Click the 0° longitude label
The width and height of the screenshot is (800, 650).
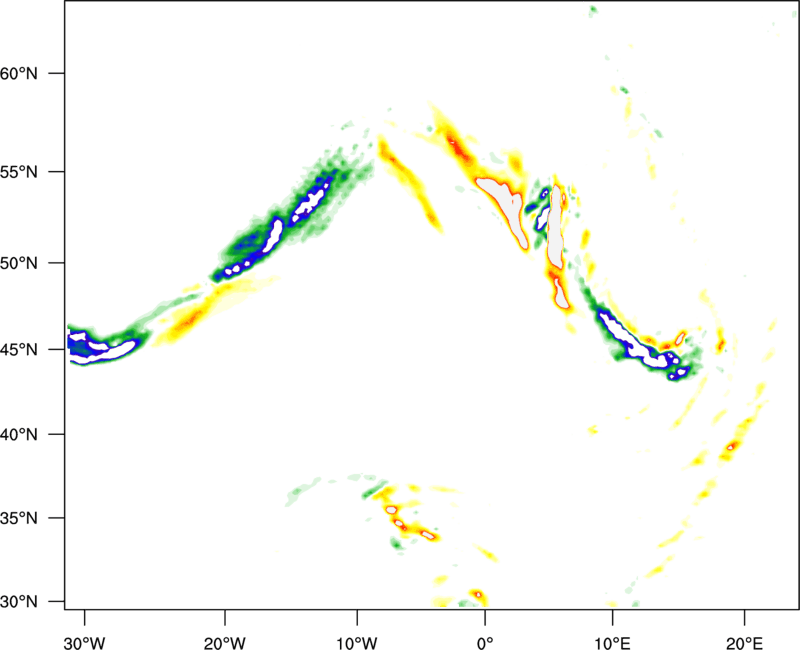485,643
